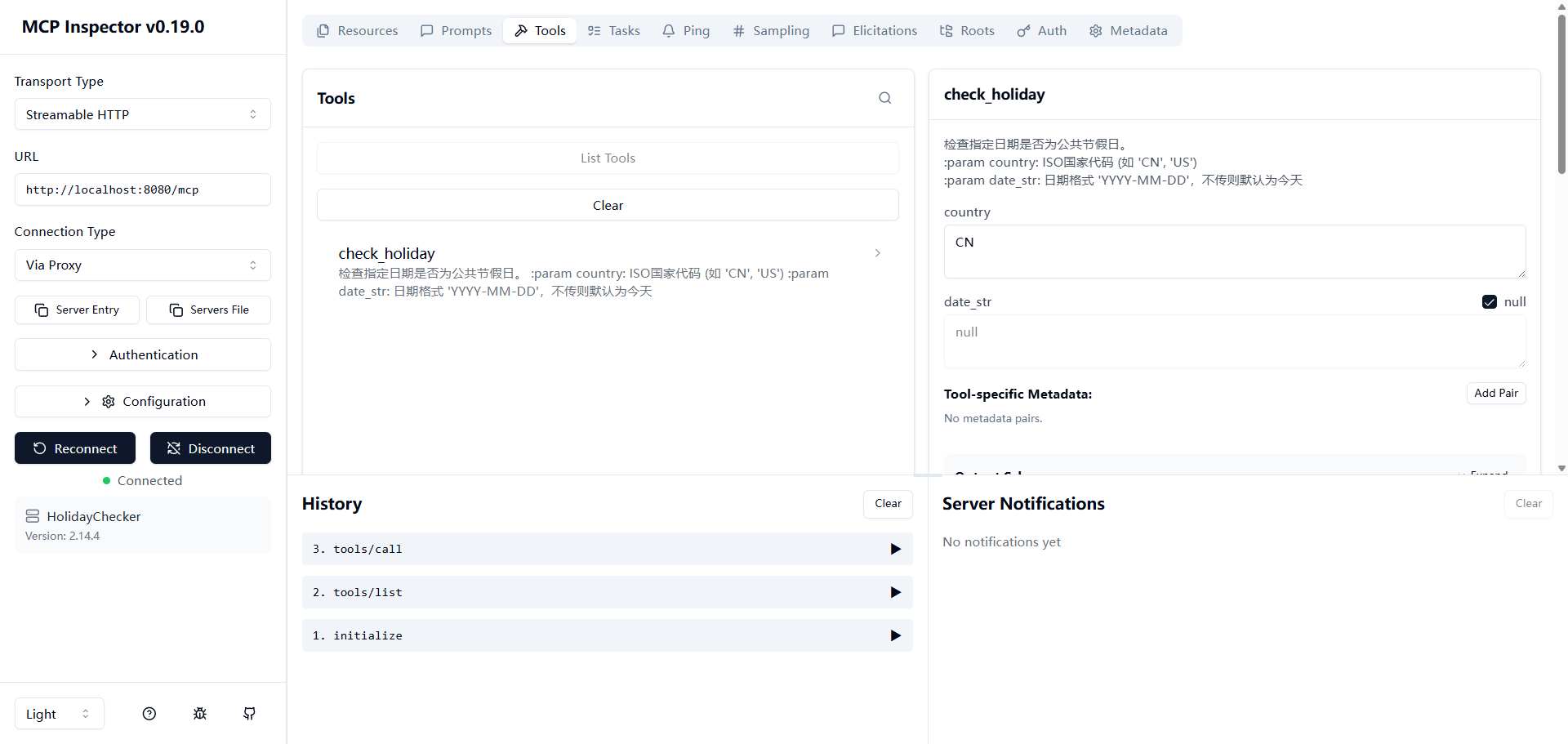Open the Light theme selector
Screen dimensions: 1568x744
click(x=60, y=714)
